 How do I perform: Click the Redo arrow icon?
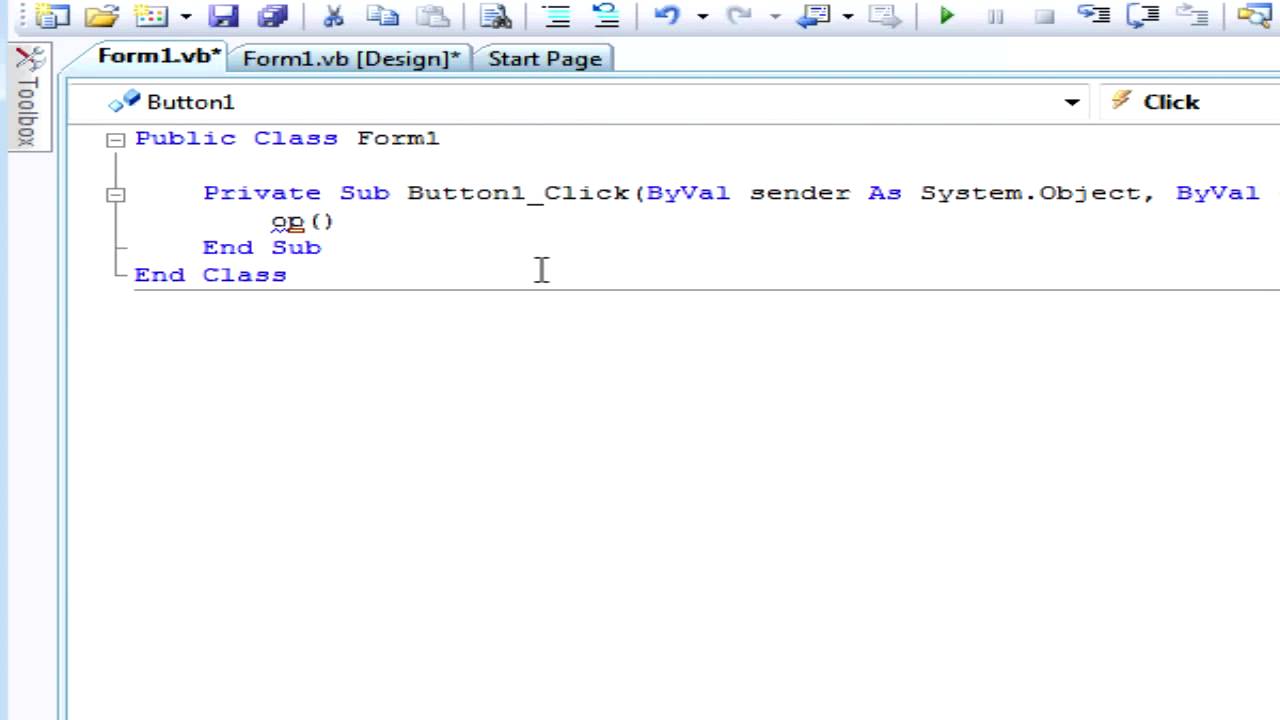(x=740, y=16)
